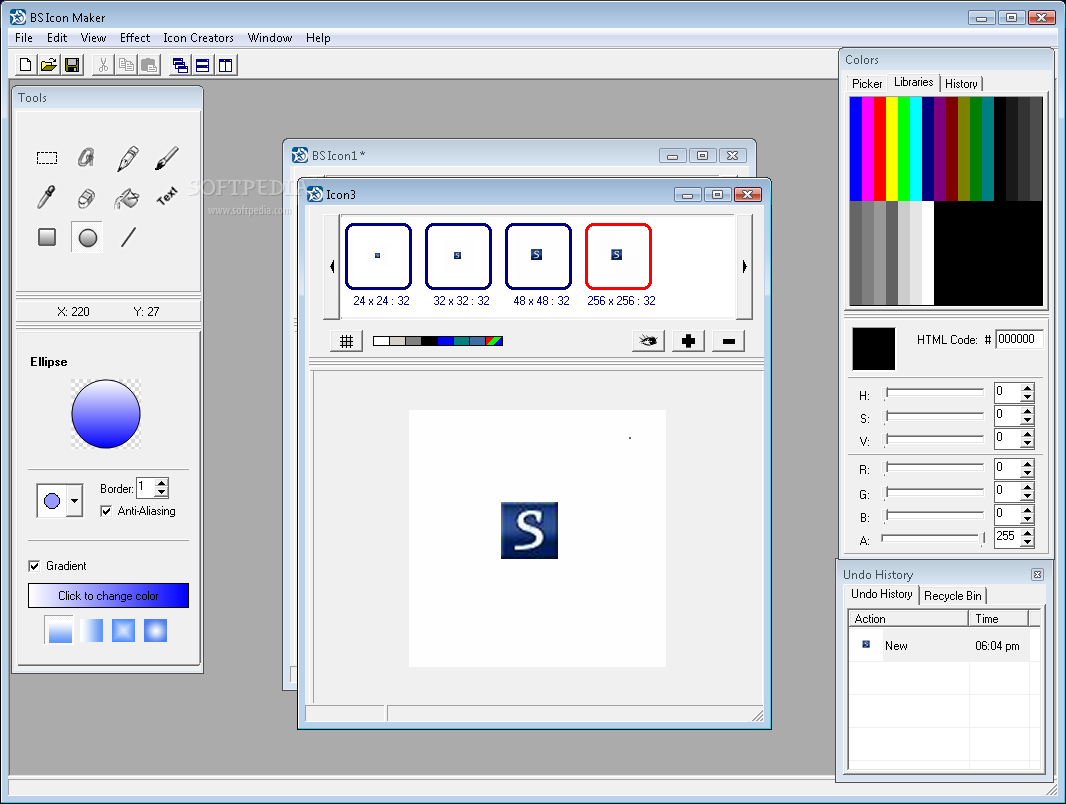Decrease the Border value with down arrow

[x=162, y=492]
